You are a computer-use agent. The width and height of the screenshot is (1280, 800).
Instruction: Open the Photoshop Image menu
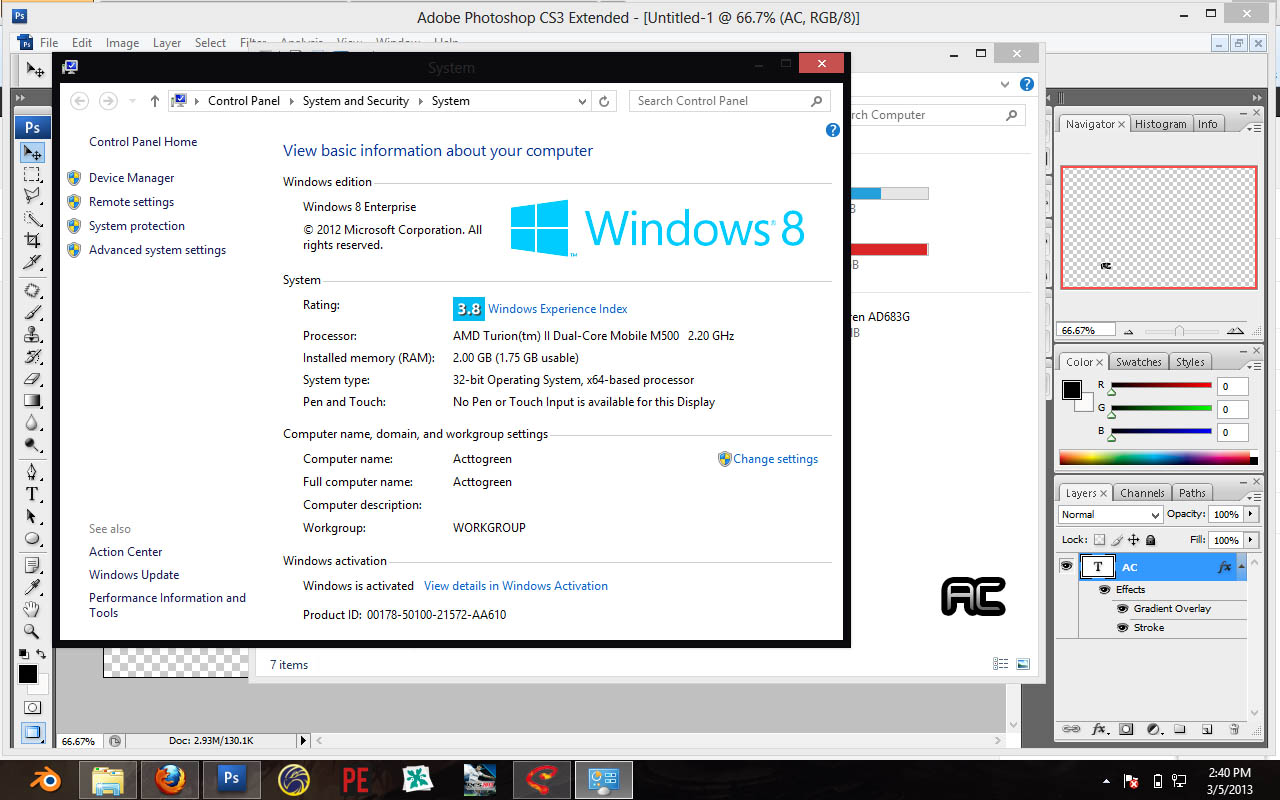click(122, 43)
